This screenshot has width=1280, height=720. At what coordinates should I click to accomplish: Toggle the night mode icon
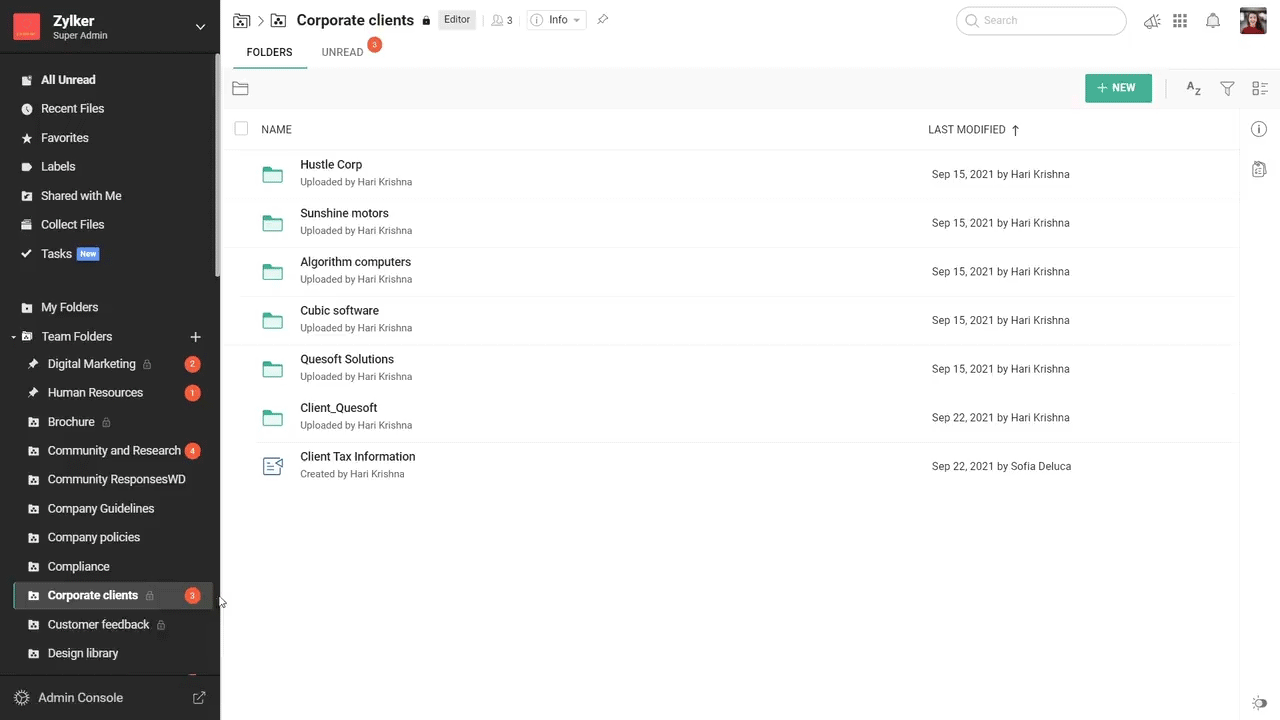1259,703
